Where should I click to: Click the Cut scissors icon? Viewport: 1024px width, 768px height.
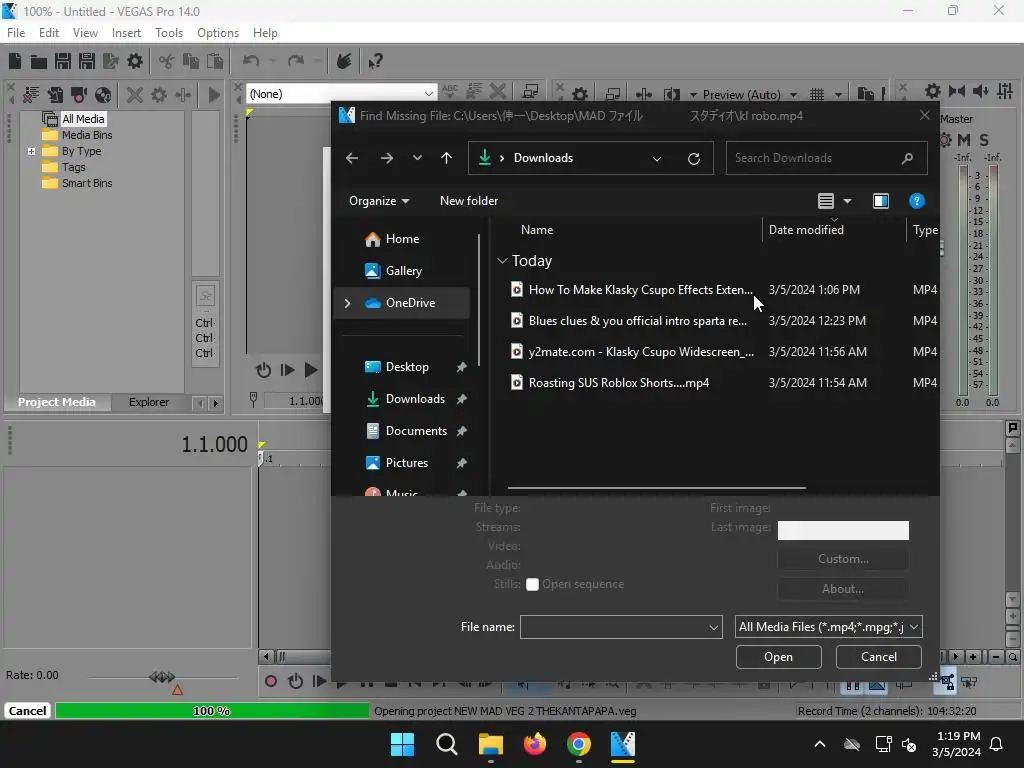point(167,61)
